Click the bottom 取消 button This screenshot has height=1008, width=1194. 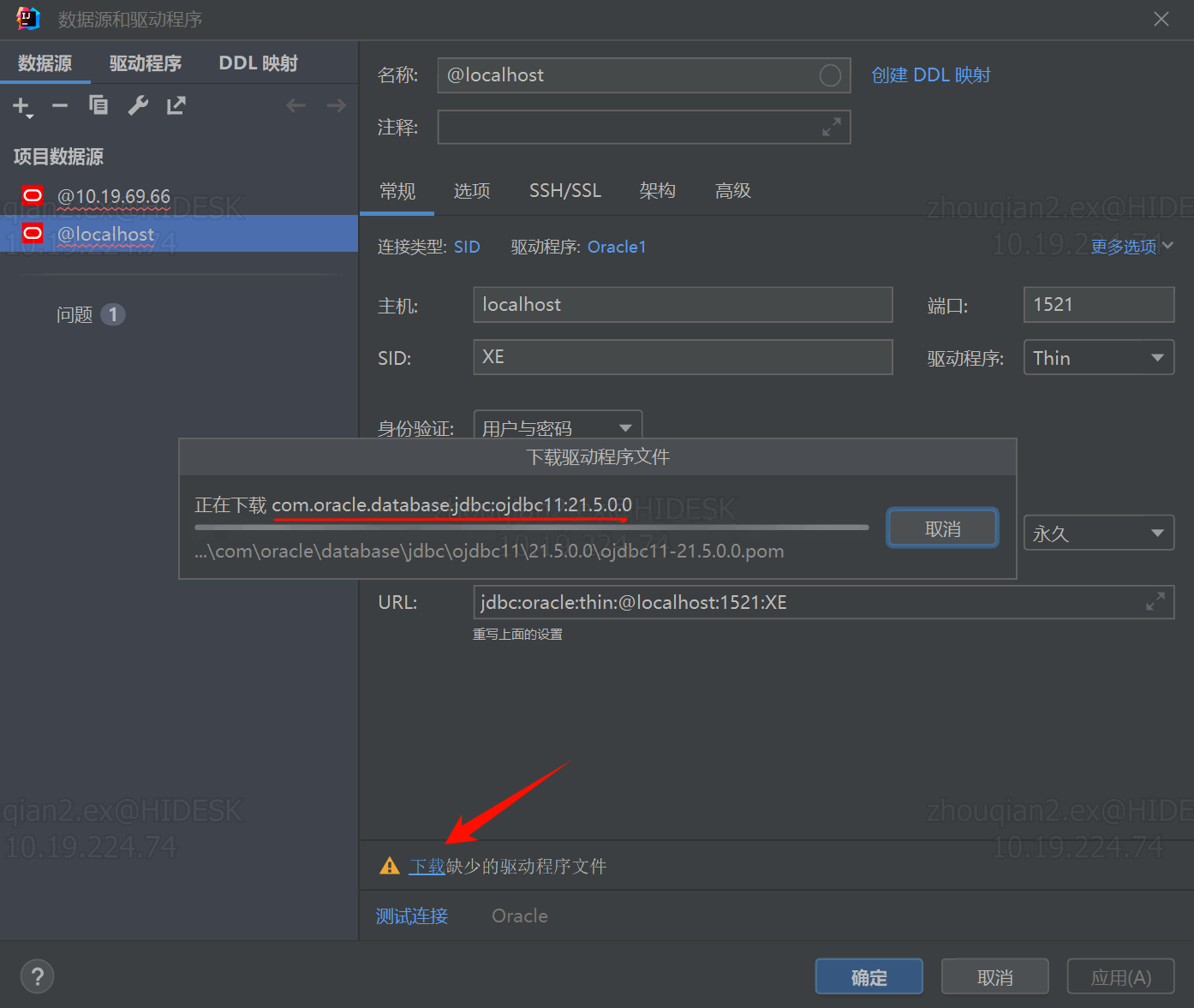[995, 976]
